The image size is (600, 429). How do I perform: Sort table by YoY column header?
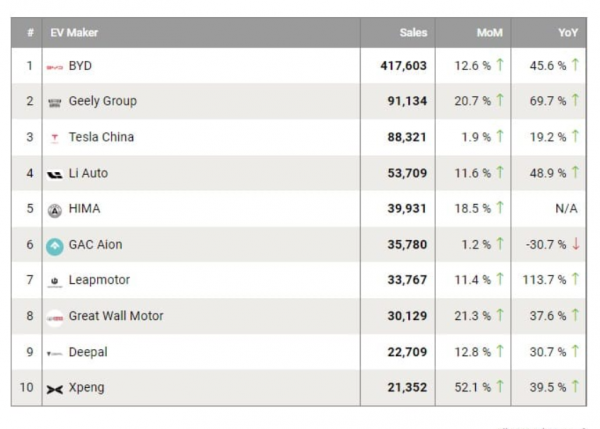coord(567,32)
